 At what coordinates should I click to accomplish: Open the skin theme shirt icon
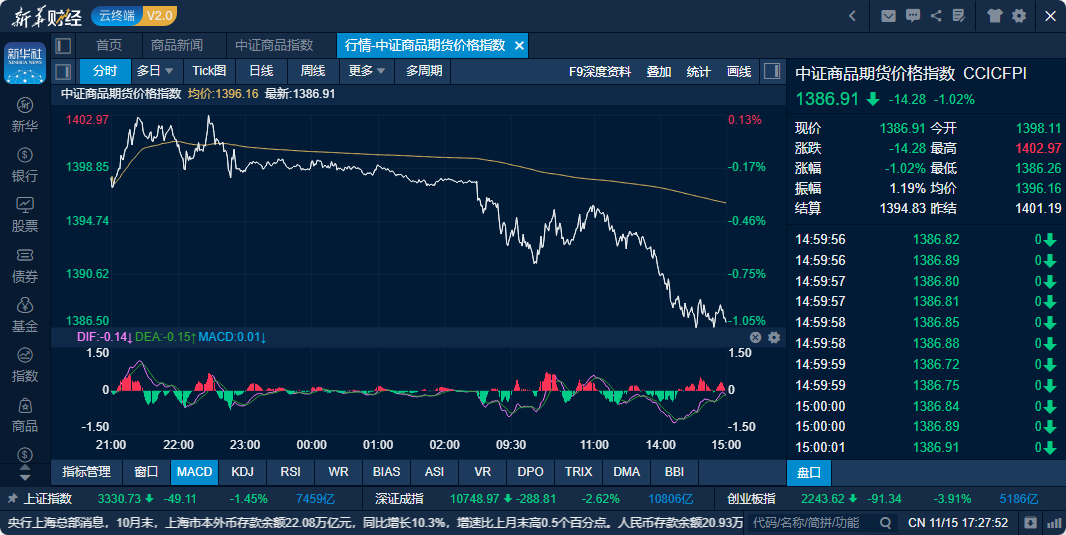[994, 16]
